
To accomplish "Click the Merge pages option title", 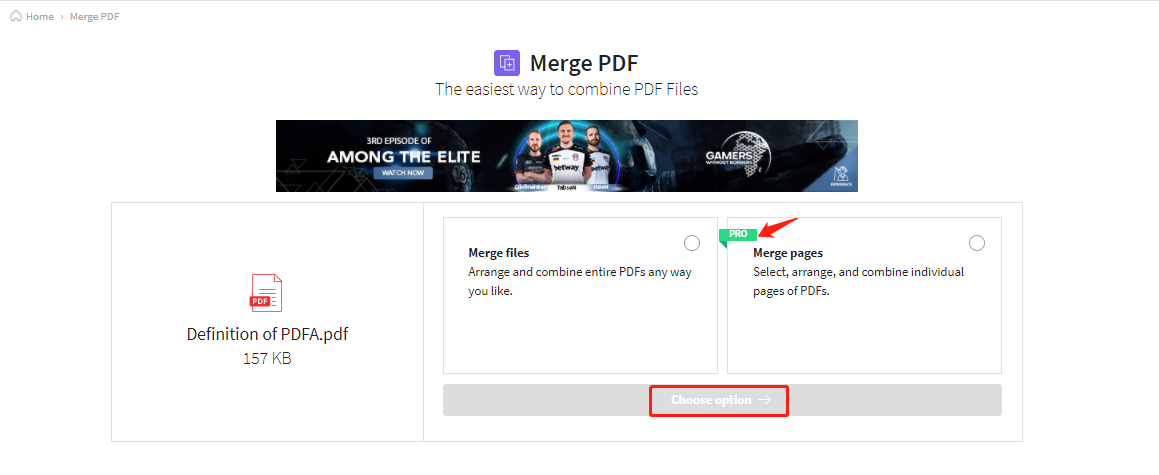I will point(788,253).
